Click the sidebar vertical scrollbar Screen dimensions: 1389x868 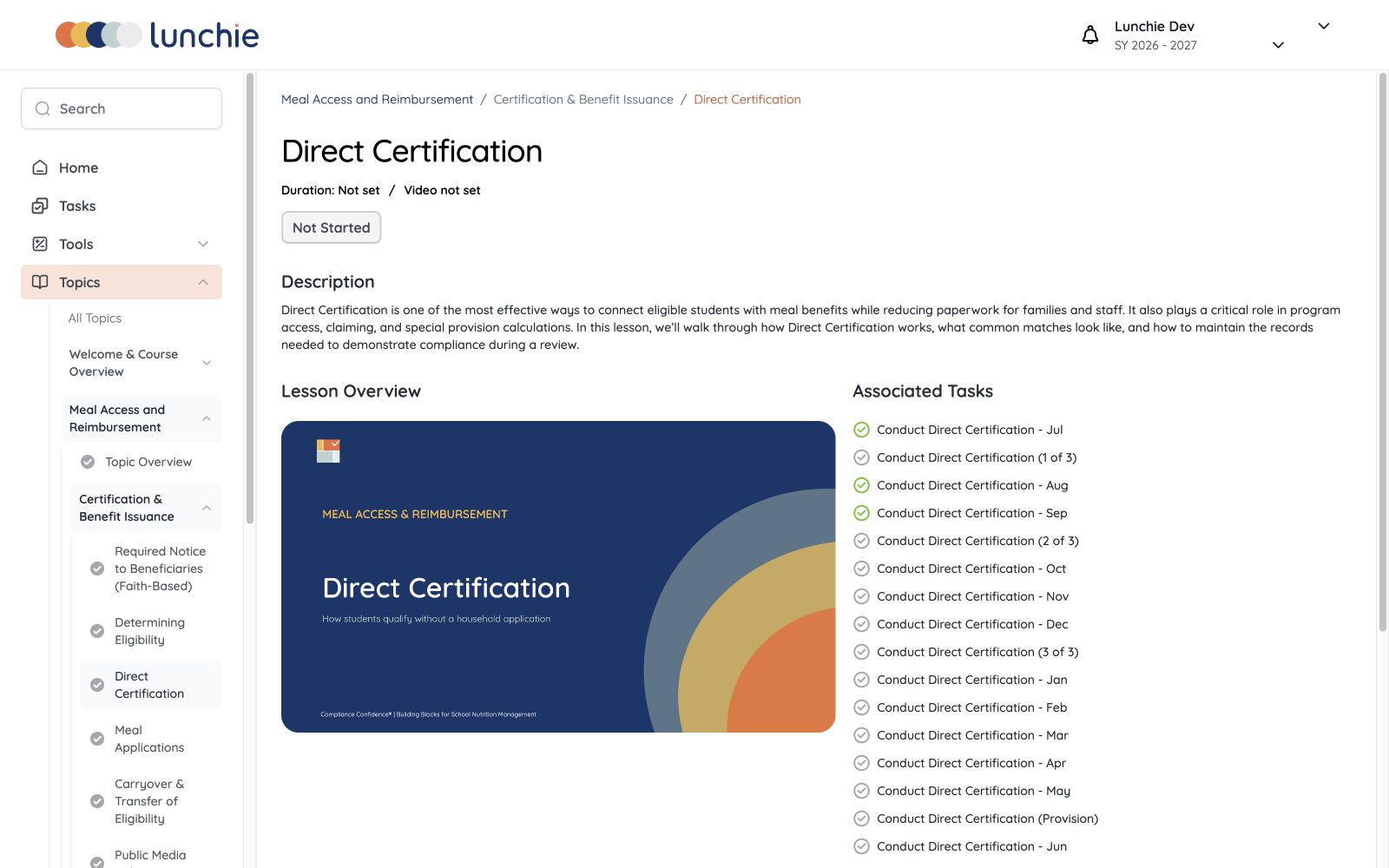pos(250,299)
